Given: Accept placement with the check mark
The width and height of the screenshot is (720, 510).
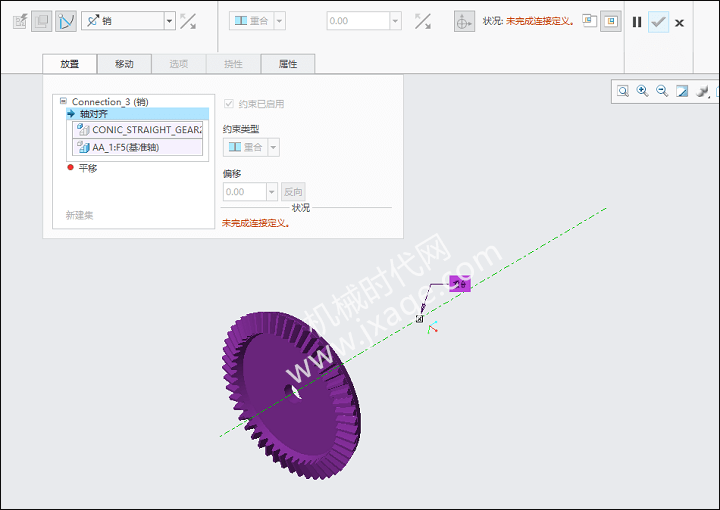Looking at the screenshot, I should pos(658,22).
